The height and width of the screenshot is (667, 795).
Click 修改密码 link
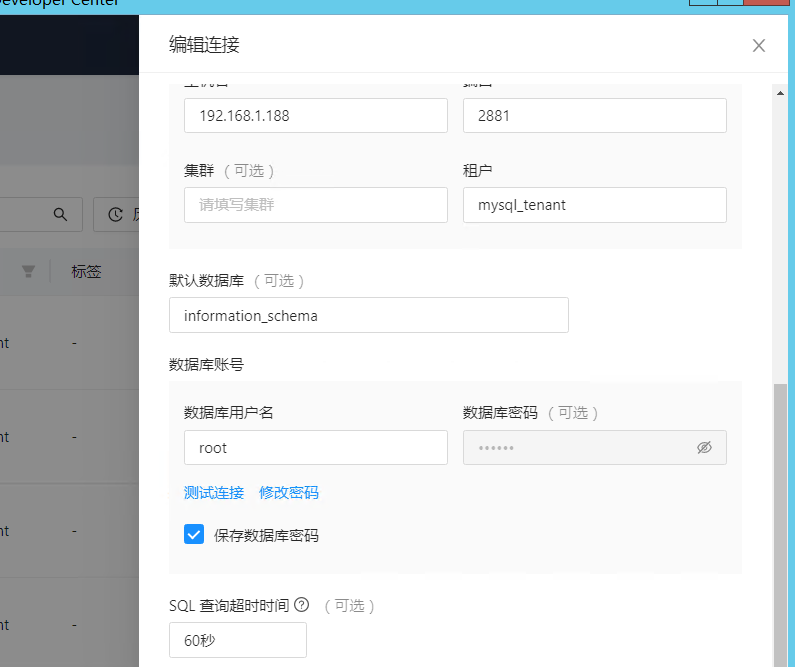[x=289, y=493]
